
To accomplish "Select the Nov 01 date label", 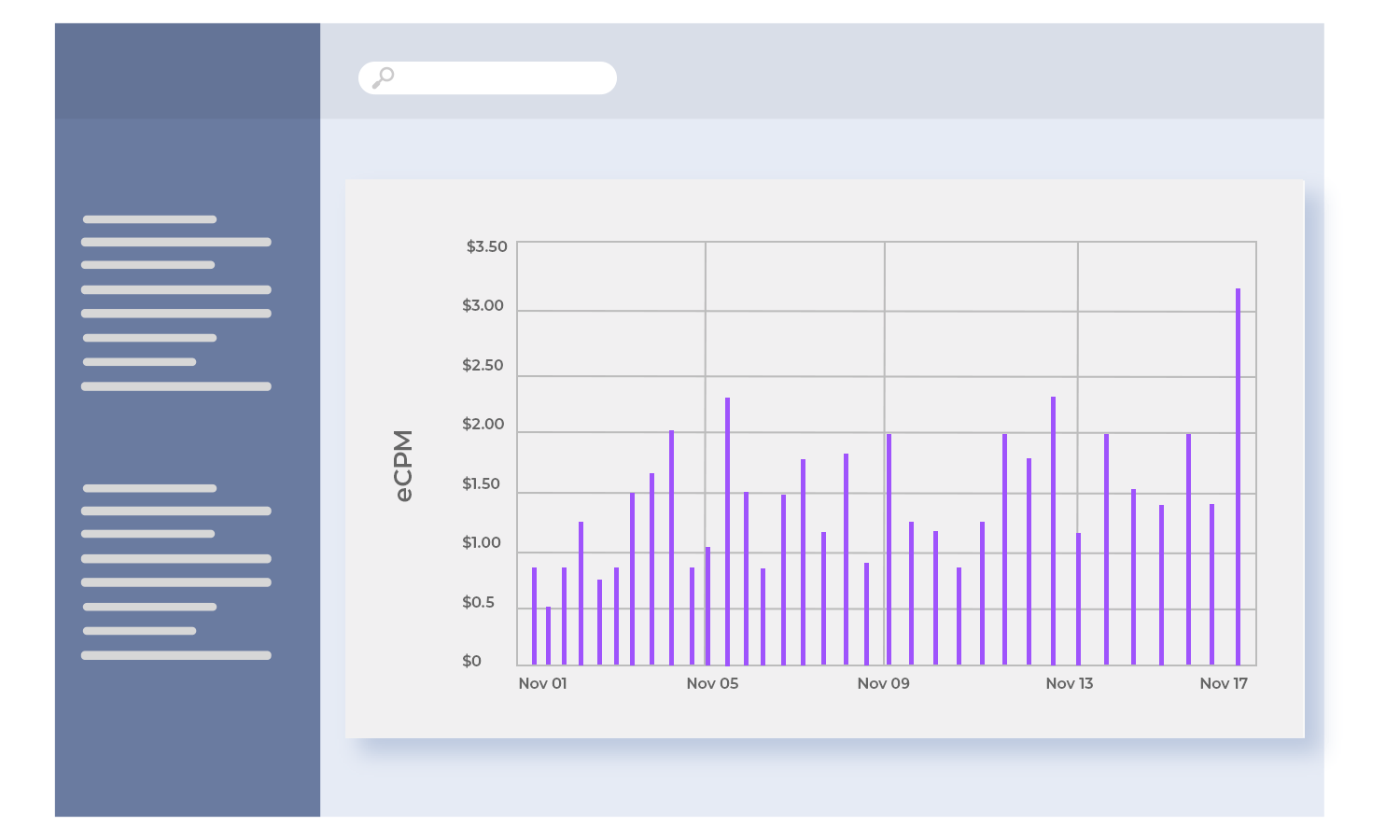I will click(x=542, y=683).
